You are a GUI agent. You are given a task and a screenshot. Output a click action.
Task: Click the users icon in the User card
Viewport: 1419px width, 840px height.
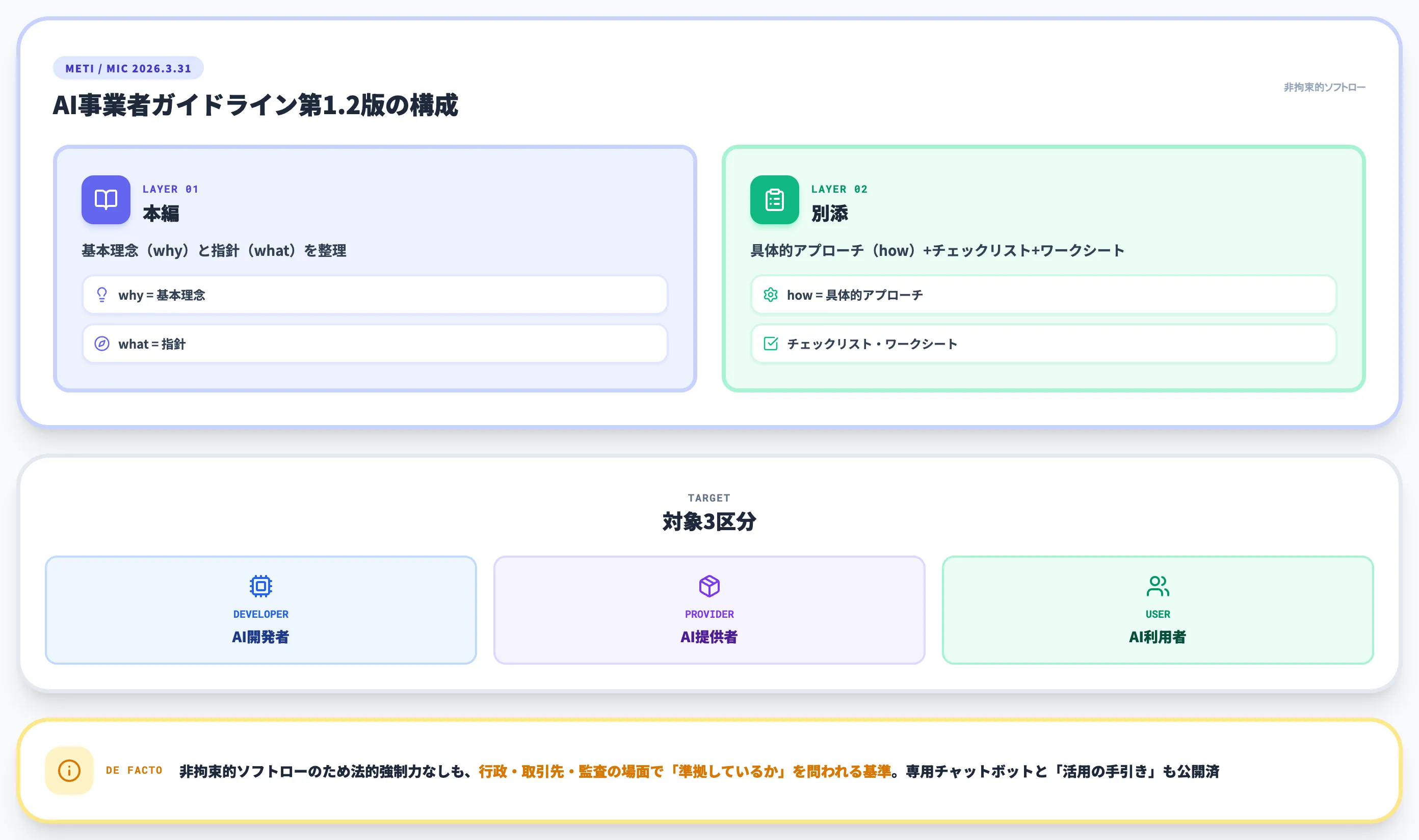1158,586
